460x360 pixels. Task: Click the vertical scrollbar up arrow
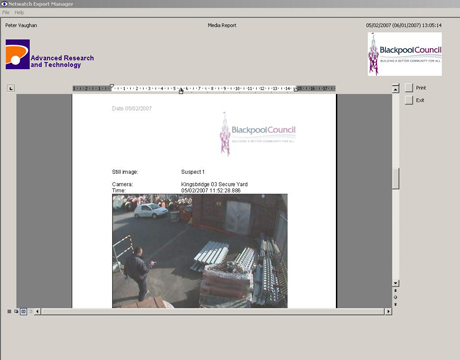[395, 89]
